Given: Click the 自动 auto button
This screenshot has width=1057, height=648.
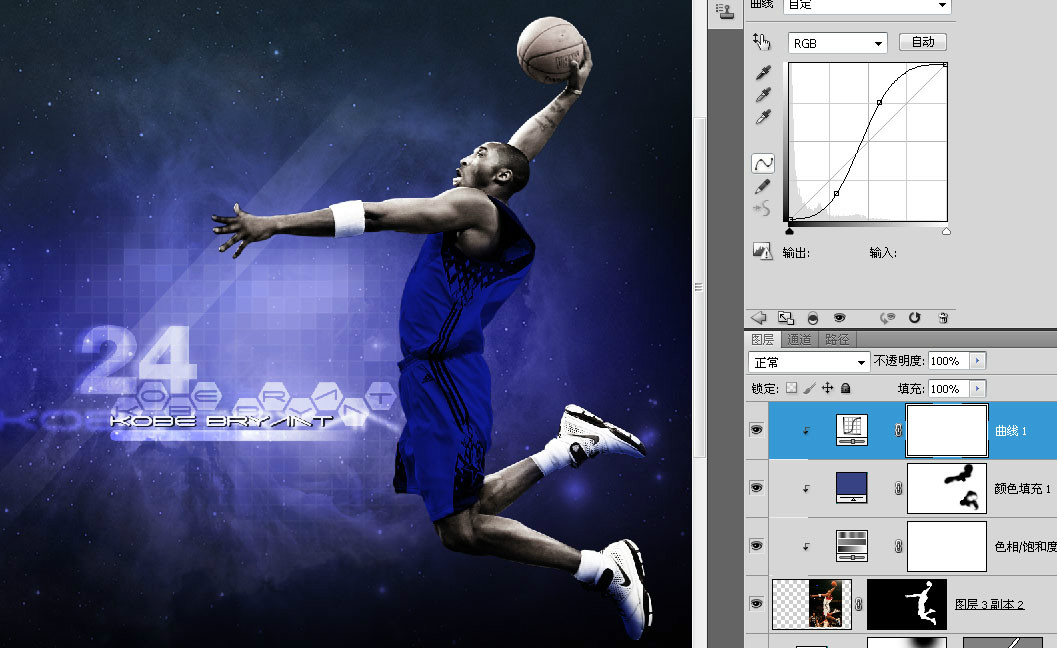Looking at the screenshot, I should (x=923, y=42).
